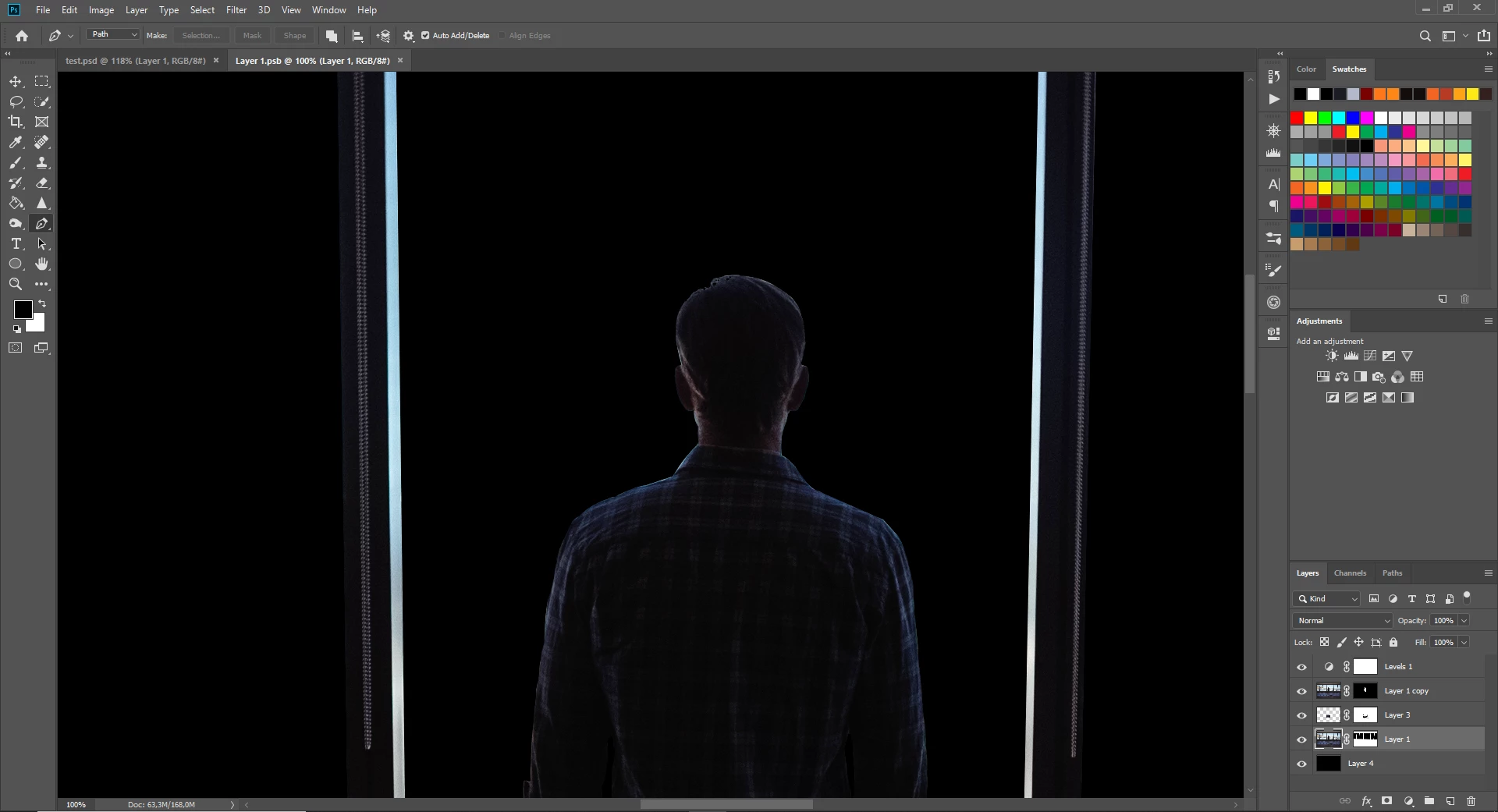Add Curves adjustment icon
The width and height of the screenshot is (1498, 812).
click(x=1370, y=356)
